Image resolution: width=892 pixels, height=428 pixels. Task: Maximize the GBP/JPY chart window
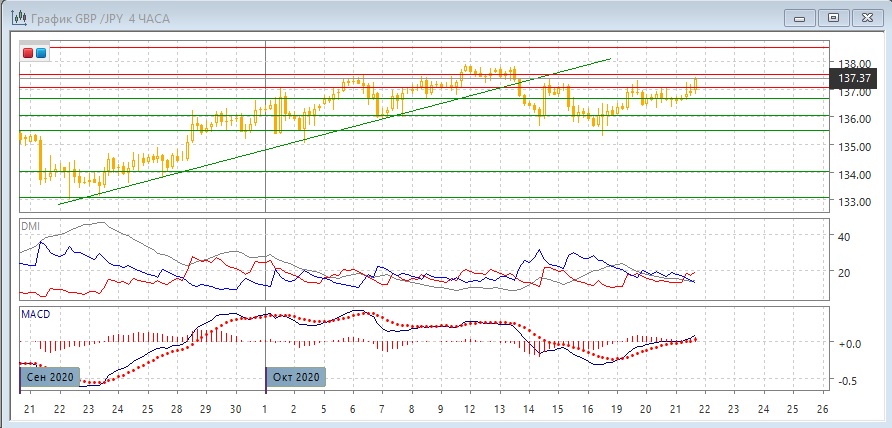coord(832,17)
